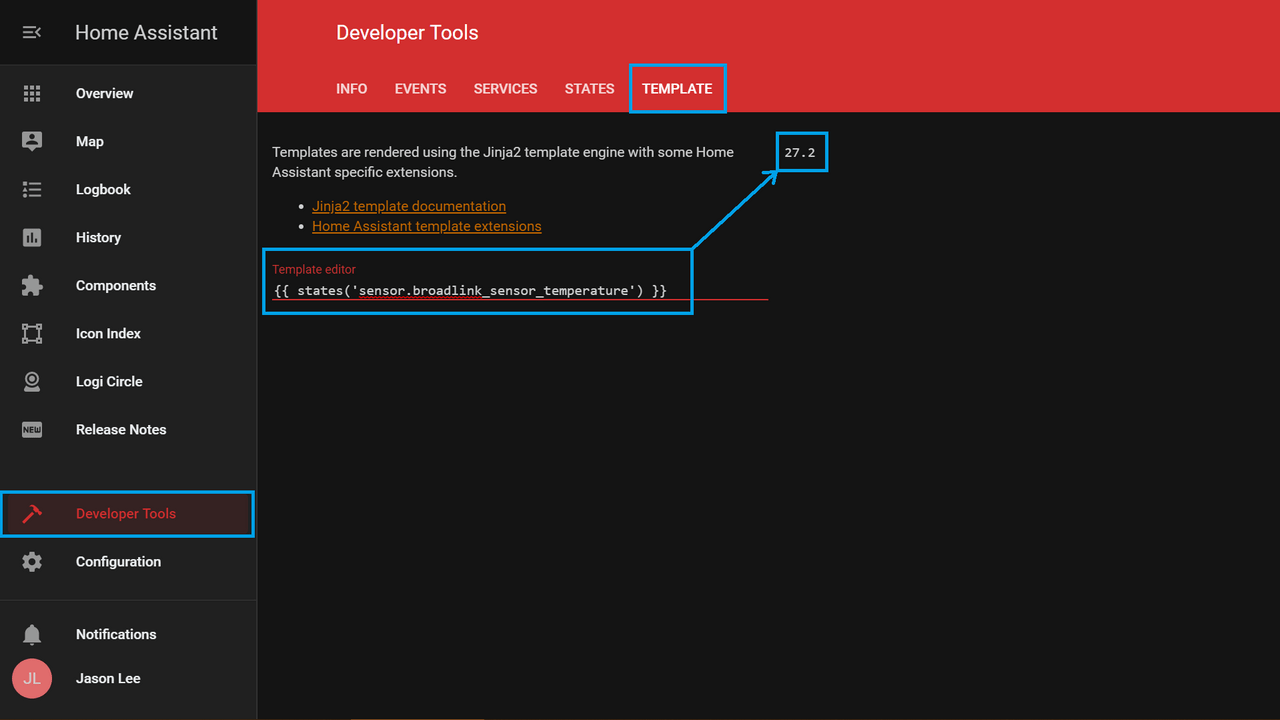Viewport: 1280px width, 720px height.
Task: Open Home Assistant template extensions link
Action: [x=427, y=226]
